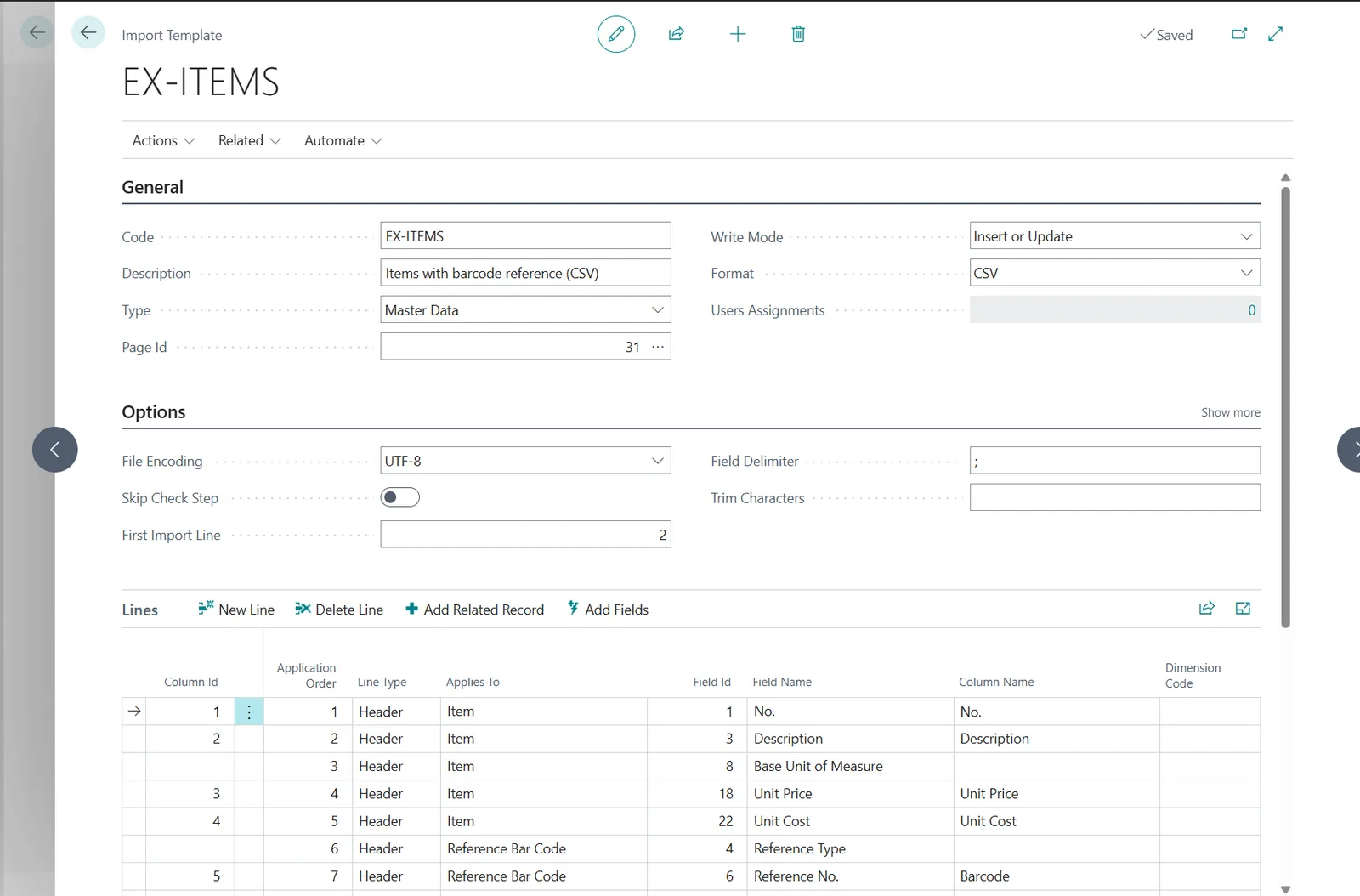Click the outer grey back arrow
Screen dimensions: 1360x896
pos(37,33)
